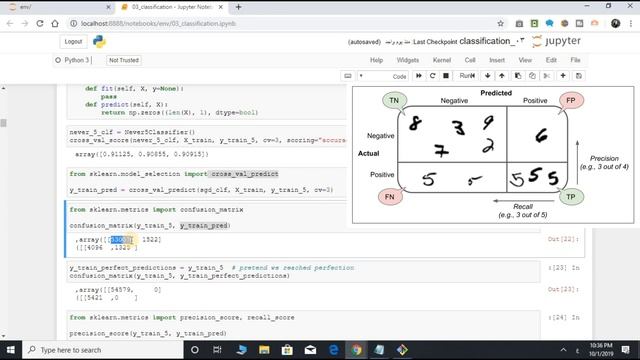Reload the current page

point(40,24)
